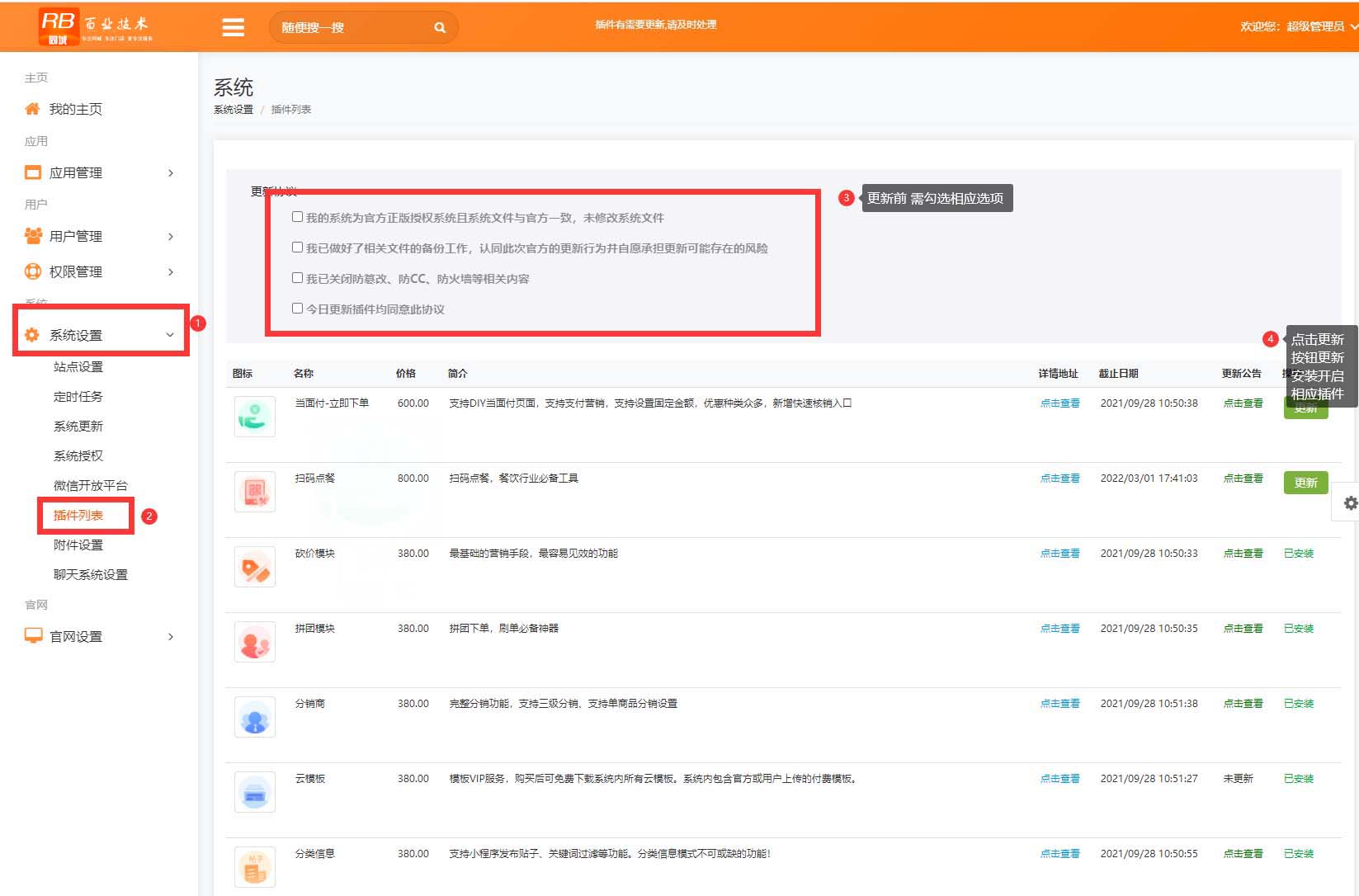Expand the 应用管理 sidebar menu
This screenshot has height=896, width=1359.
(99, 172)
